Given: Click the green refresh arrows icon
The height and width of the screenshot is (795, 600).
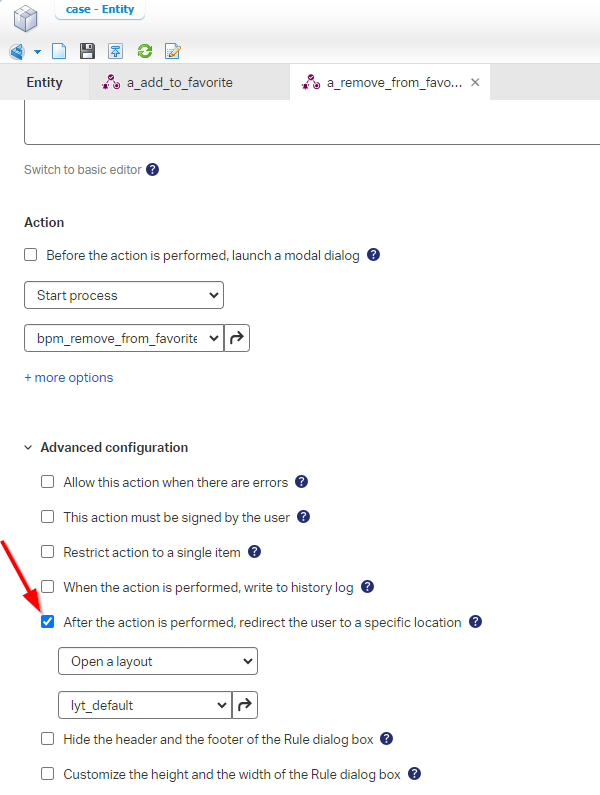Looking at the screenshot, I should click(144, 52).
